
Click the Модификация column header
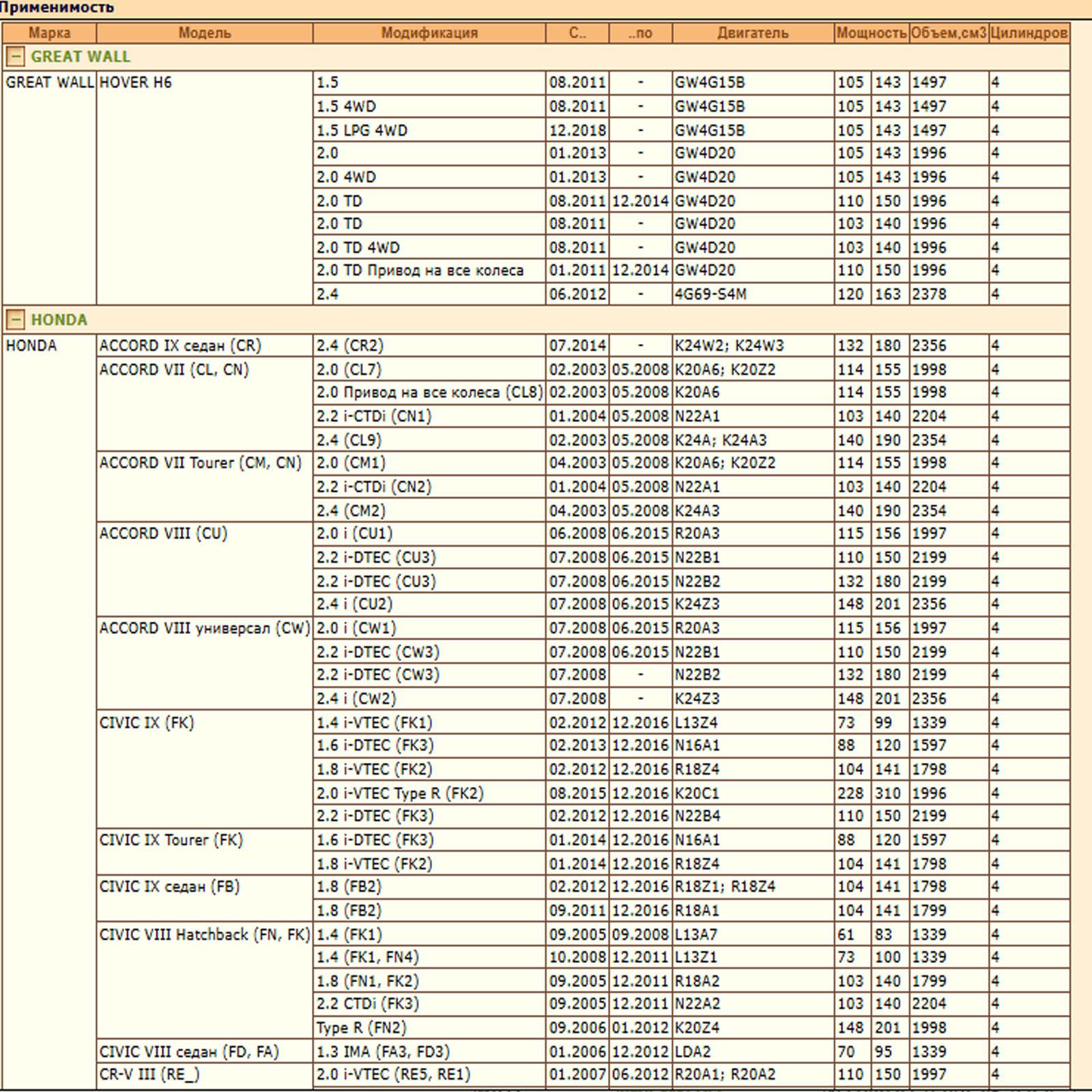pos(429,33)
